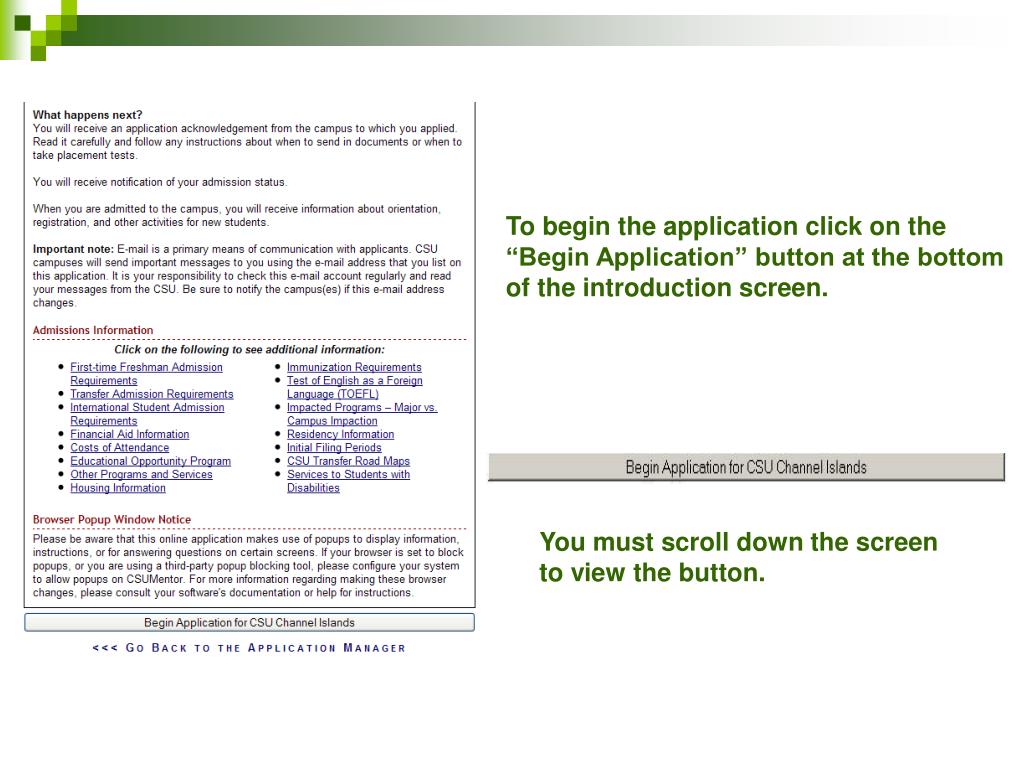Open Residency Information link
Viewport: 1024px width, 768px height.
pyautogui.click(x=340, y=434)
